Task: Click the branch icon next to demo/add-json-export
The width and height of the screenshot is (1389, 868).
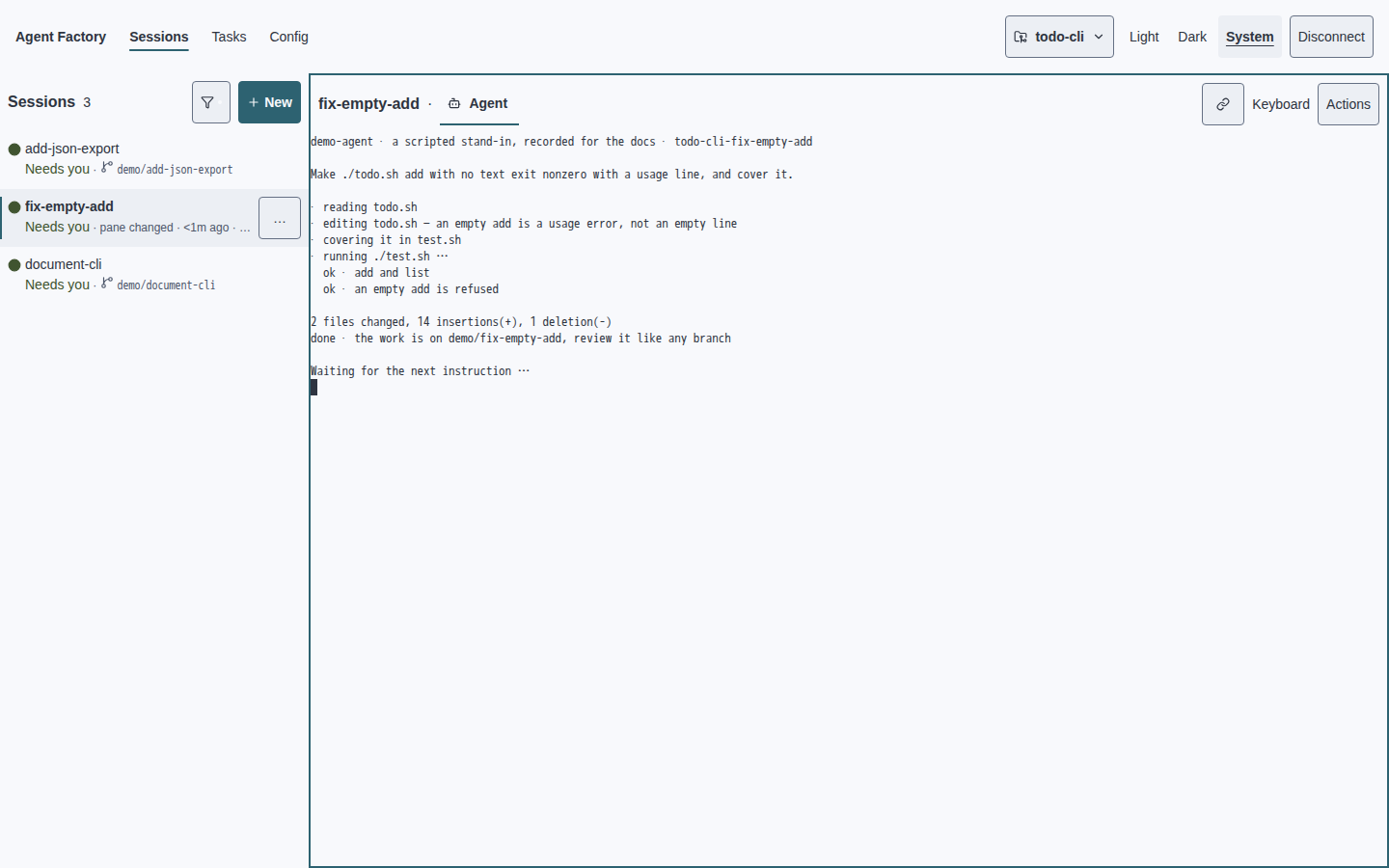Action: 107,167
